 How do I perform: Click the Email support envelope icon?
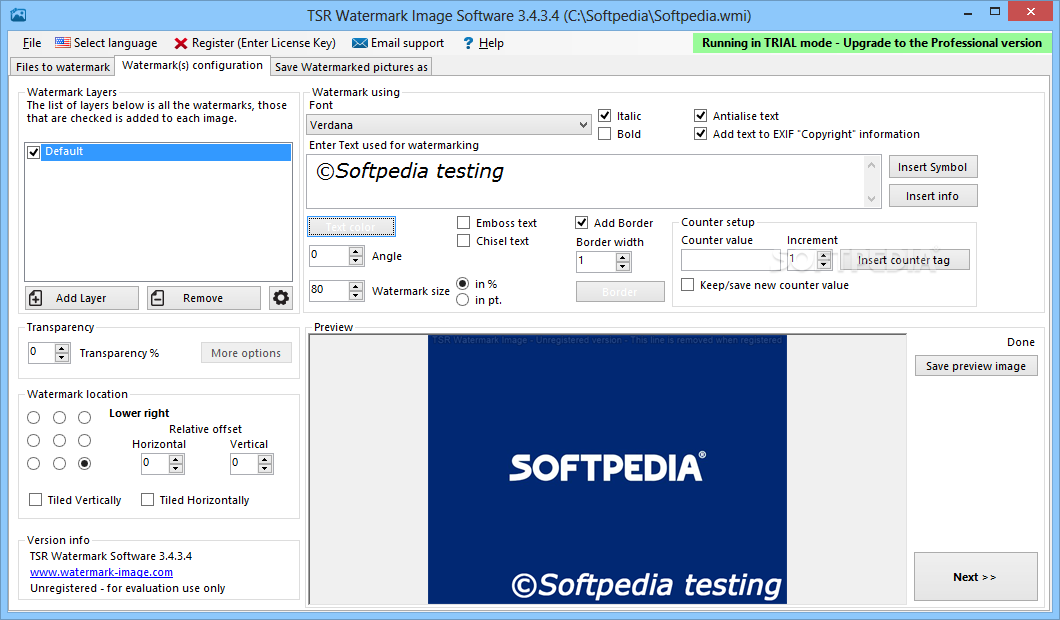tap(360, 43)
